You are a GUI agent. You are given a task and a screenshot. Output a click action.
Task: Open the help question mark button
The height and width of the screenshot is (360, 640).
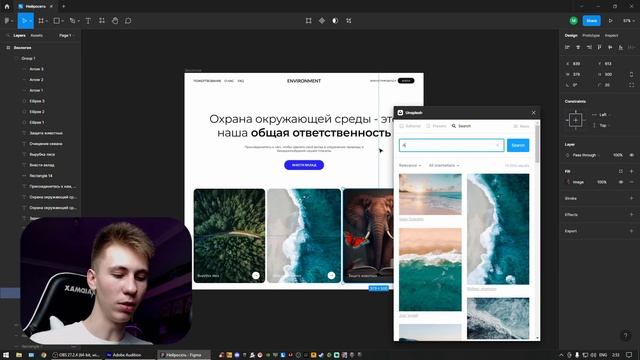tap(625, 336)
